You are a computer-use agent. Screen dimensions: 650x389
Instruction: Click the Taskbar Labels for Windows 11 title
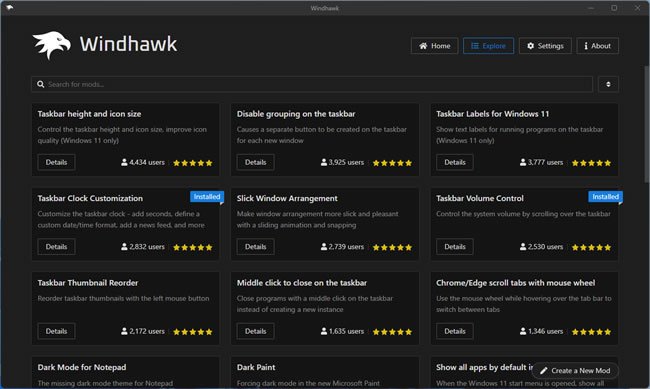click(x=492, y=114)
